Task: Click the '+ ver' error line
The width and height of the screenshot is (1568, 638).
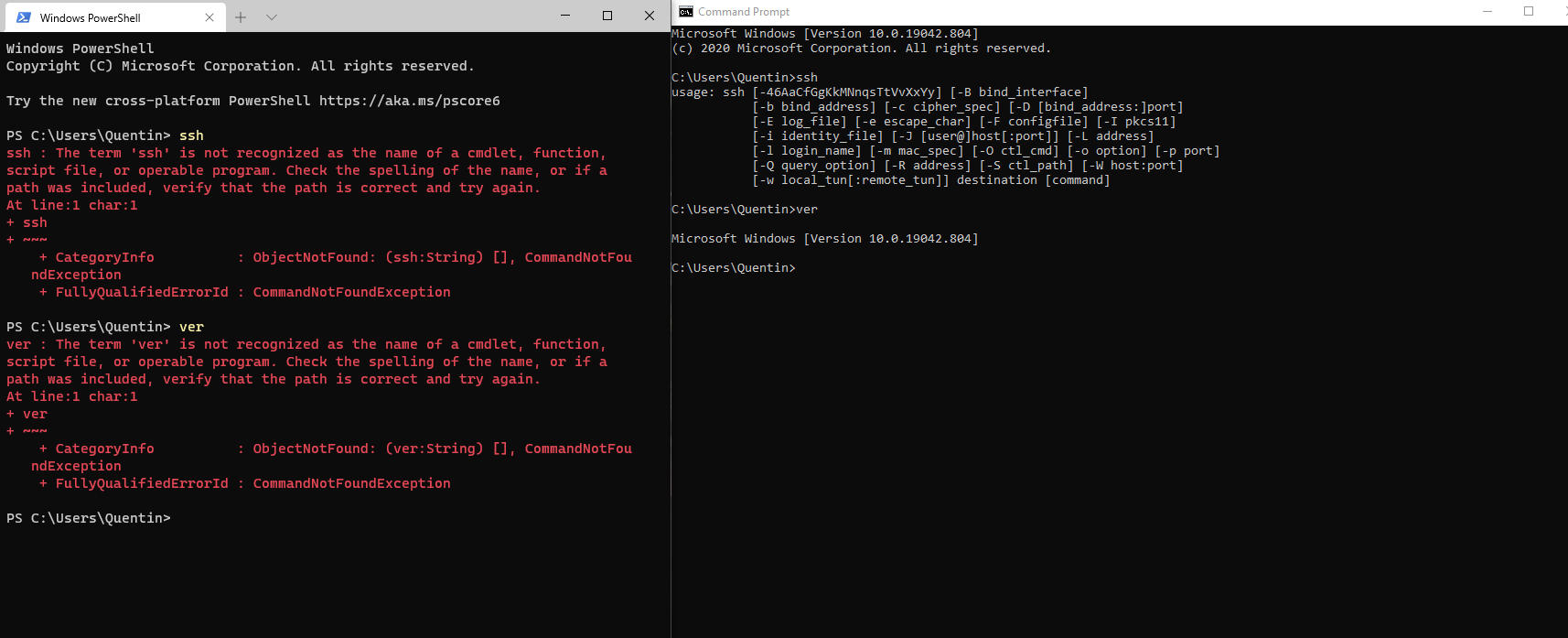Action: point(27,414)
